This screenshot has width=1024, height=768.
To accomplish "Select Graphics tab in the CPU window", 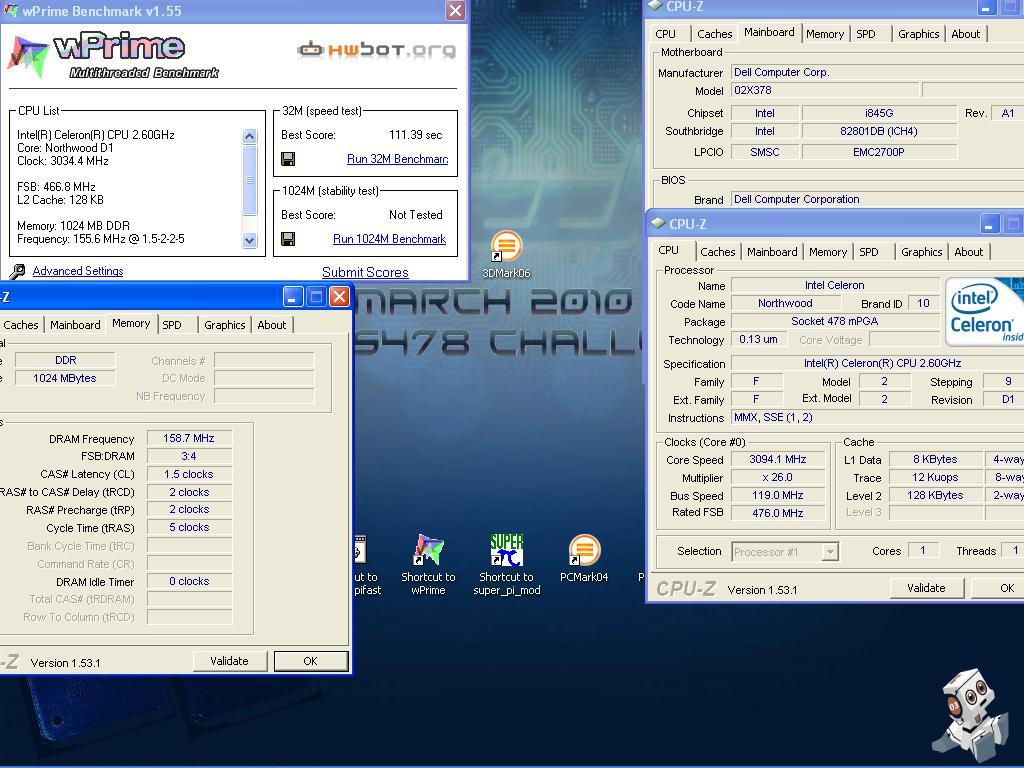I will coord(921,252).
